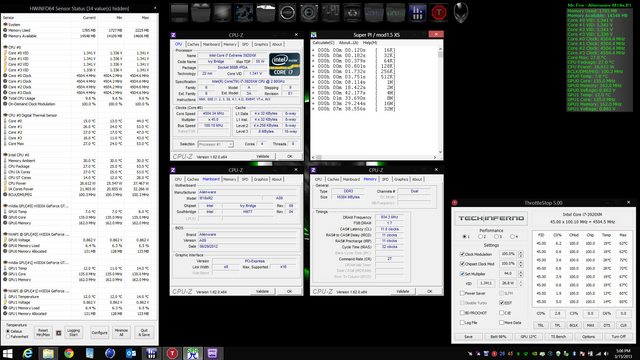Launch Google Chrome from the taskbar

click(69, 353)
